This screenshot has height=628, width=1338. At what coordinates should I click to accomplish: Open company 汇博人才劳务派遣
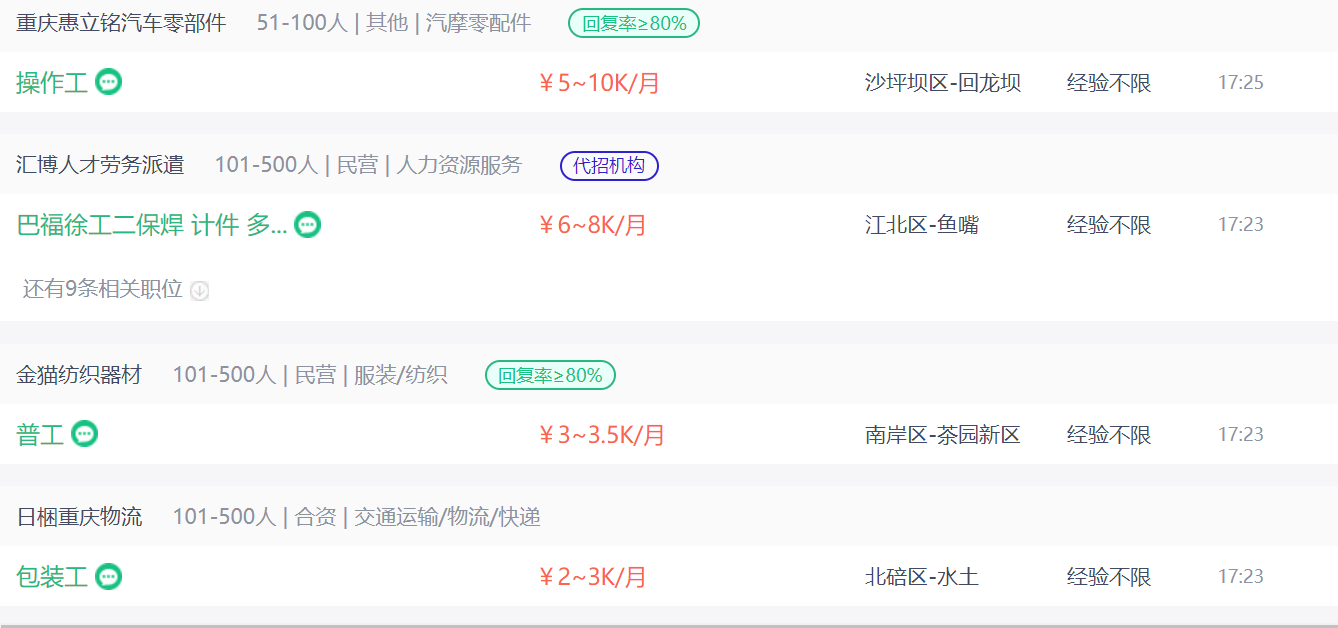pos(100,165)
